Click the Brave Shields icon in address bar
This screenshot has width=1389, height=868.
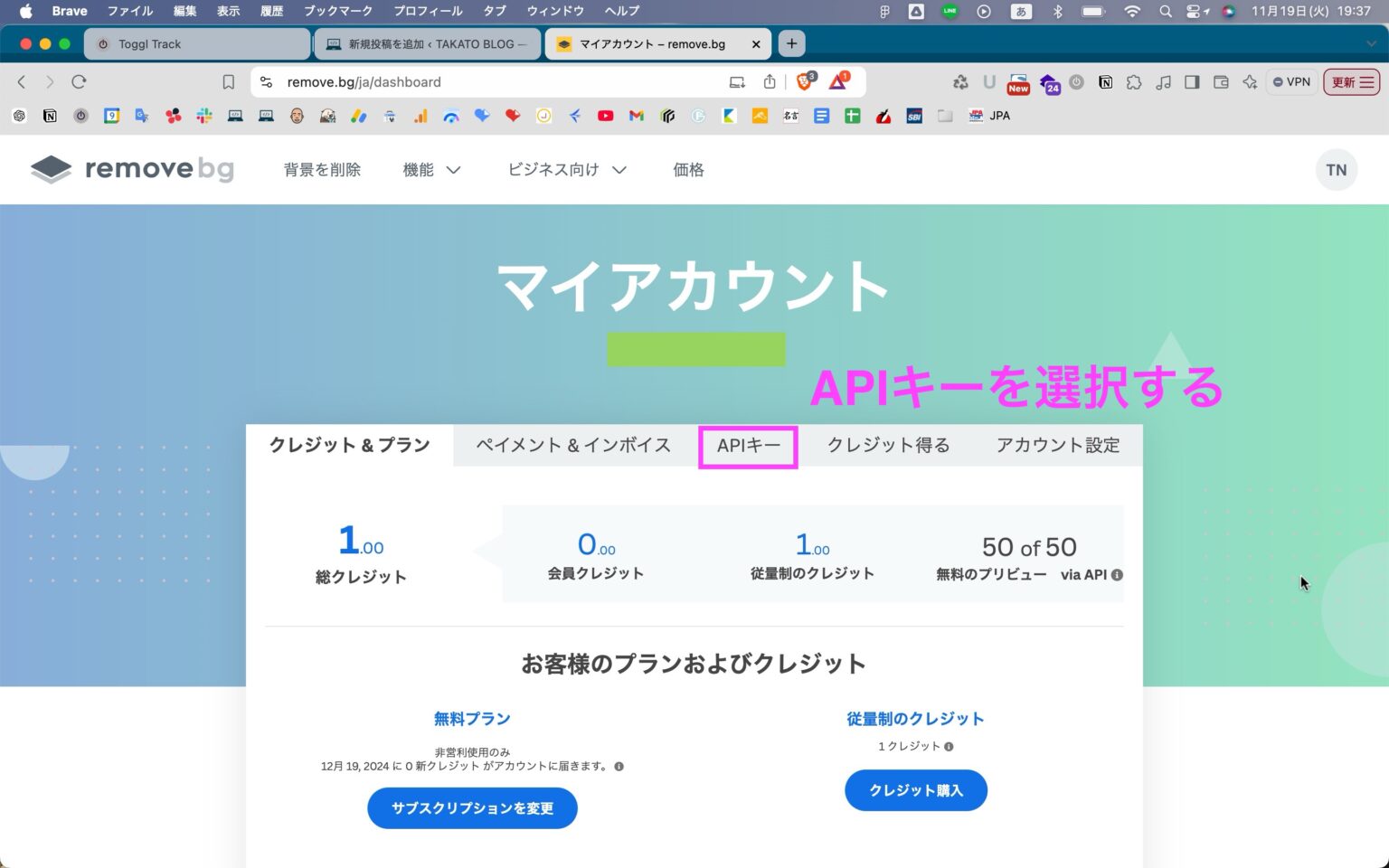[x=804, y=81]
